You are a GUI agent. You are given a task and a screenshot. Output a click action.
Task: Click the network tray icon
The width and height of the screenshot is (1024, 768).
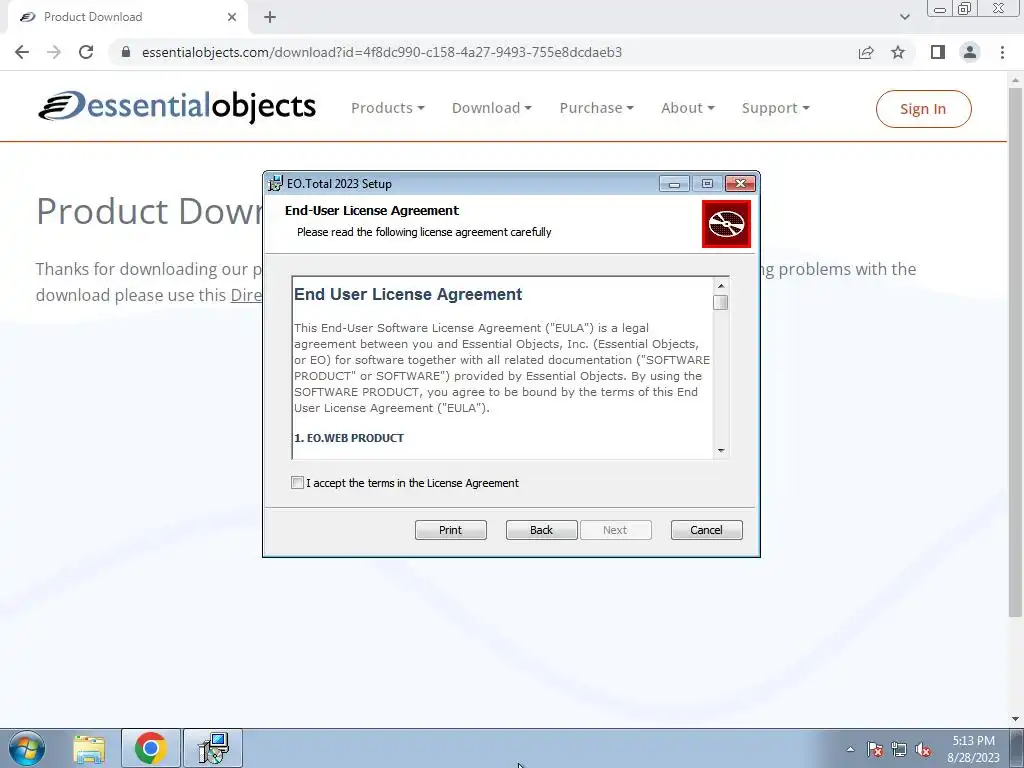(899, 749)
